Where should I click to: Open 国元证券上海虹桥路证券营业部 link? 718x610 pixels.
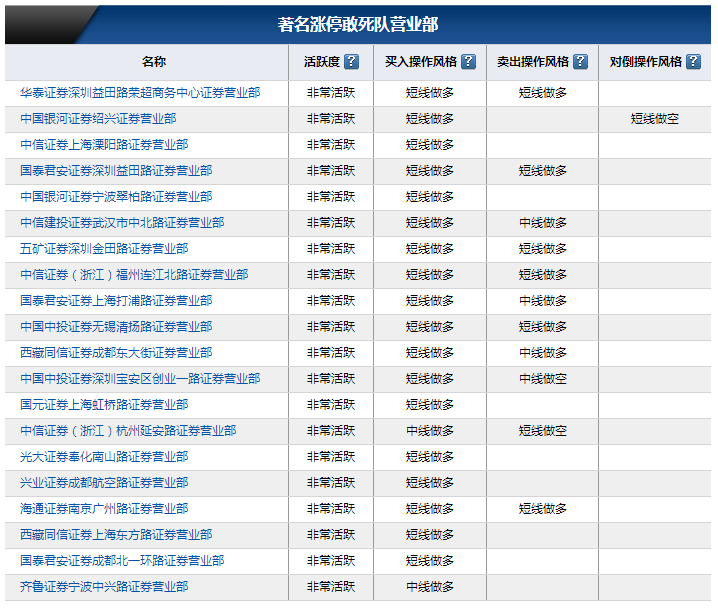104,405
